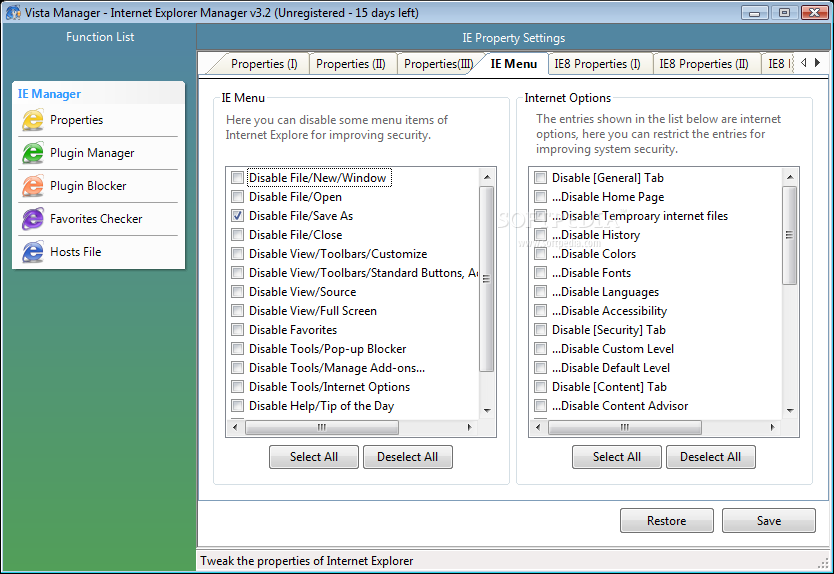Check Disable View/Toolbars/Customize
Viewport: 834px width, 574px height.
tap(237, 254)
